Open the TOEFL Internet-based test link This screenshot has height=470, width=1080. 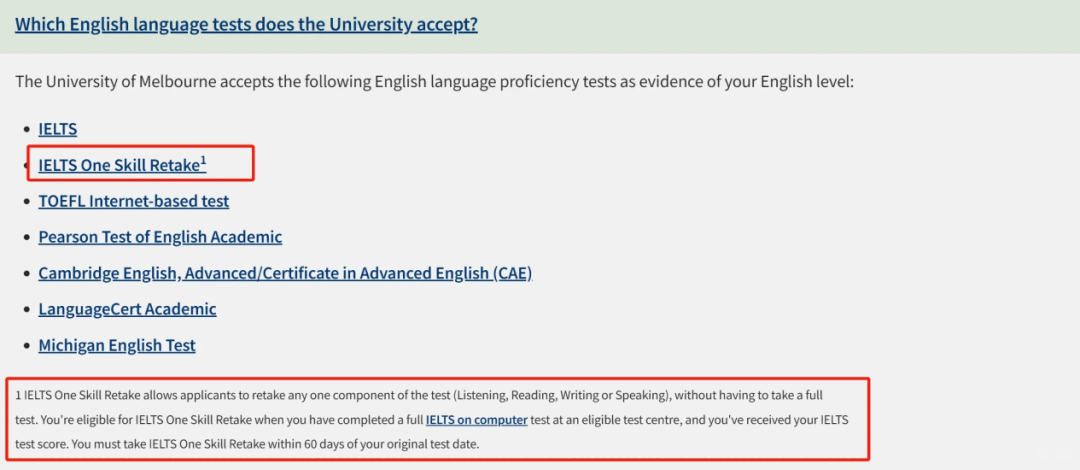click(133, 201)
